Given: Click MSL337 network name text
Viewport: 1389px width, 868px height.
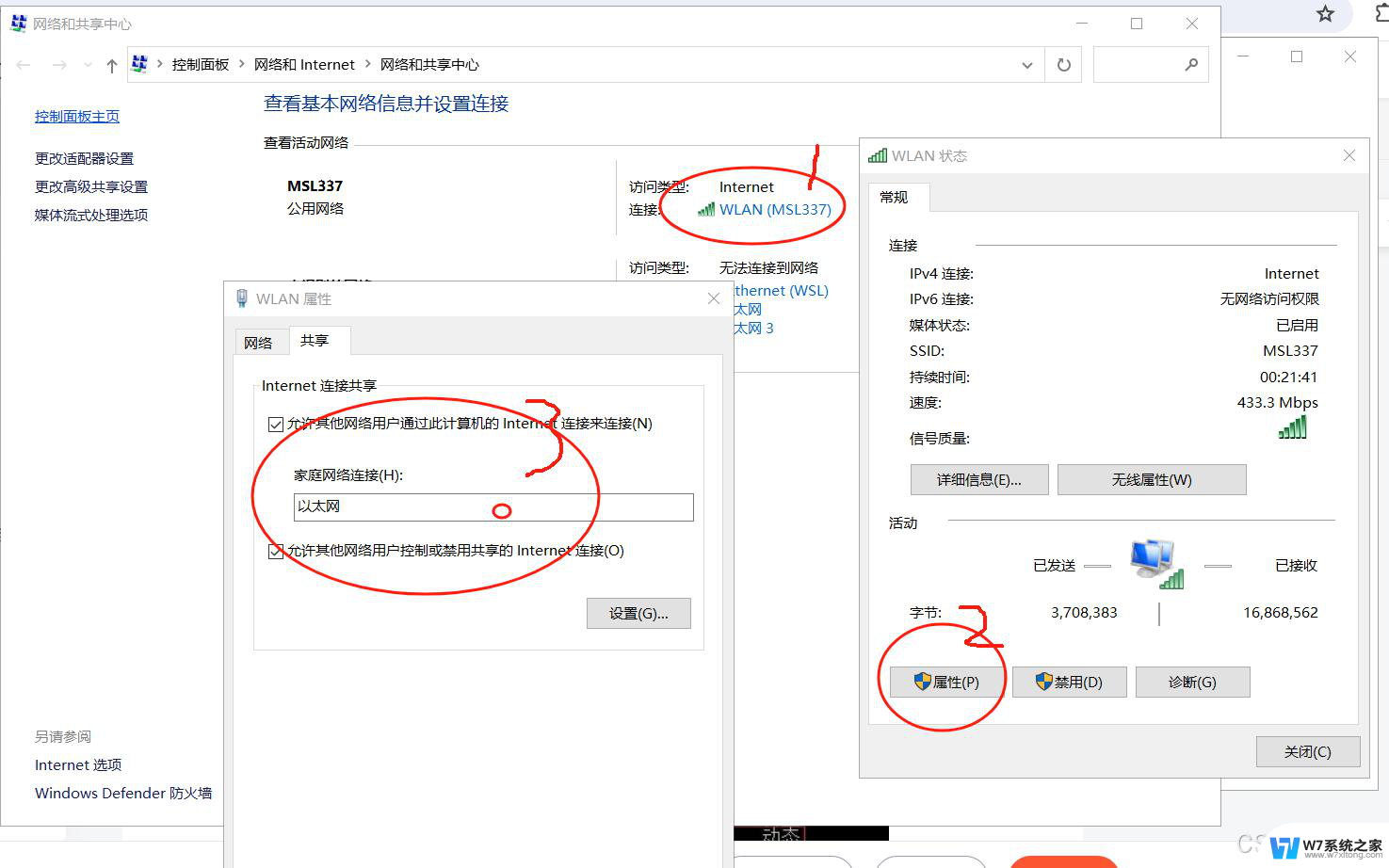Looking at the screenshot, I should [x=315, y=186].
